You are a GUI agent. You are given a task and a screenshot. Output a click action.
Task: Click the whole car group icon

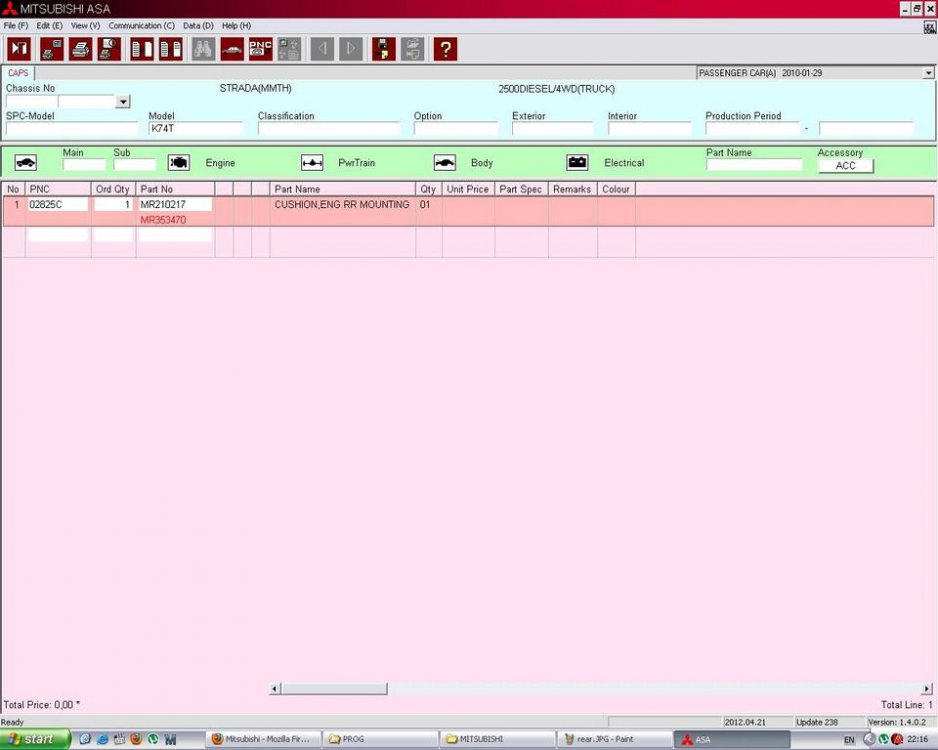[26, 162]
